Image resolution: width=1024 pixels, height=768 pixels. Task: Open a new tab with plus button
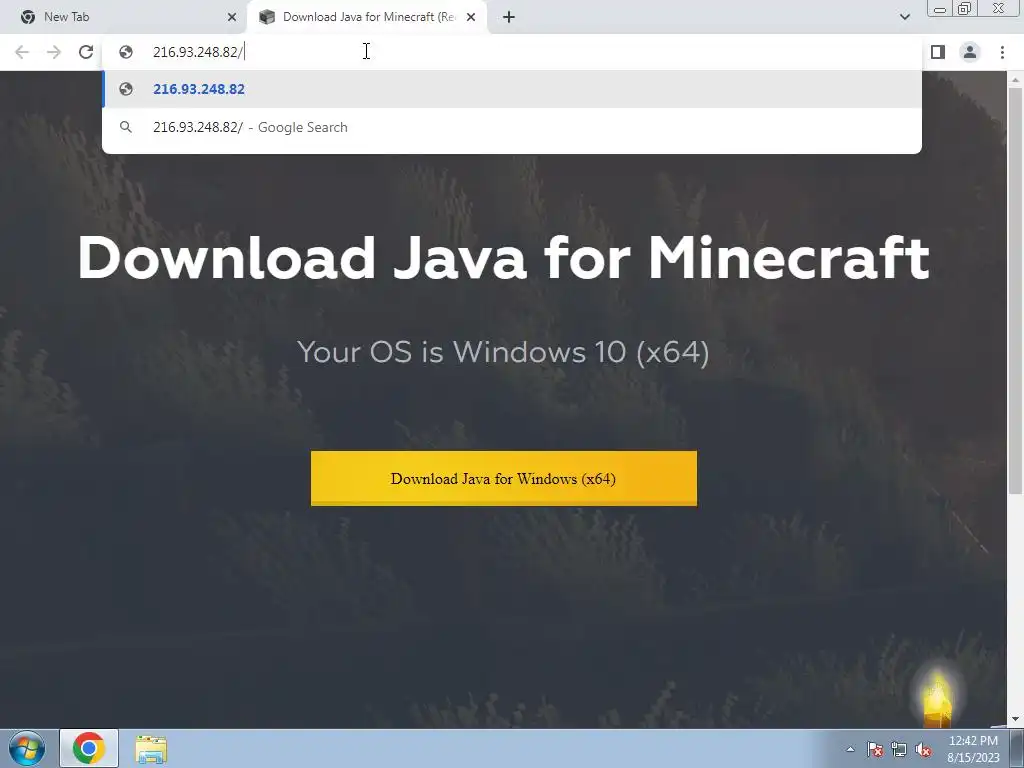[x=509, y=17]
